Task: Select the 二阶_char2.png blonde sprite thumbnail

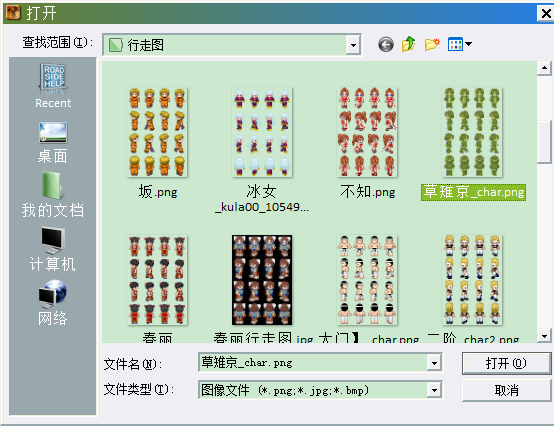Action: tap(472, 280)
